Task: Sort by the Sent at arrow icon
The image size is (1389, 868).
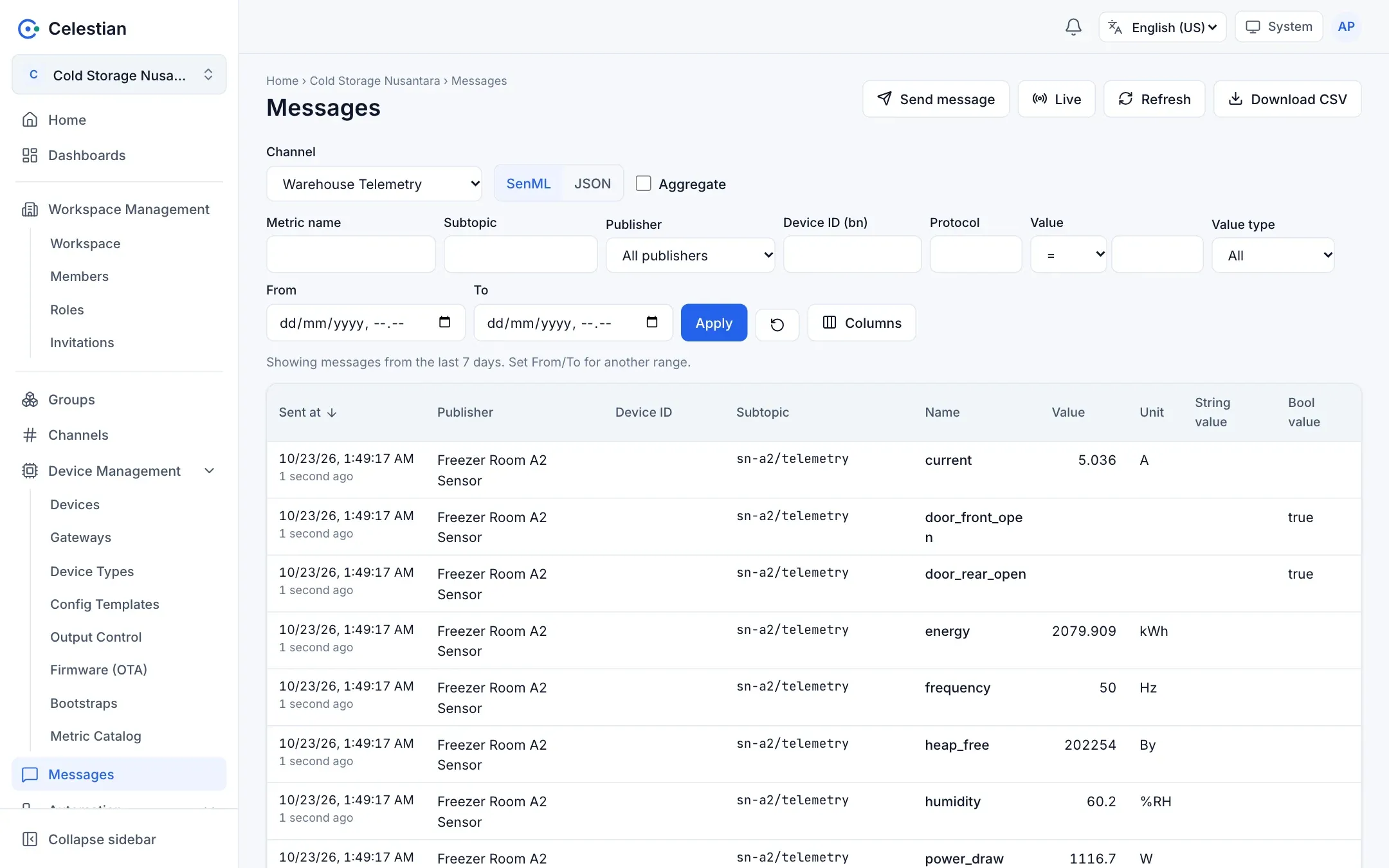Action: pos(332,413)
